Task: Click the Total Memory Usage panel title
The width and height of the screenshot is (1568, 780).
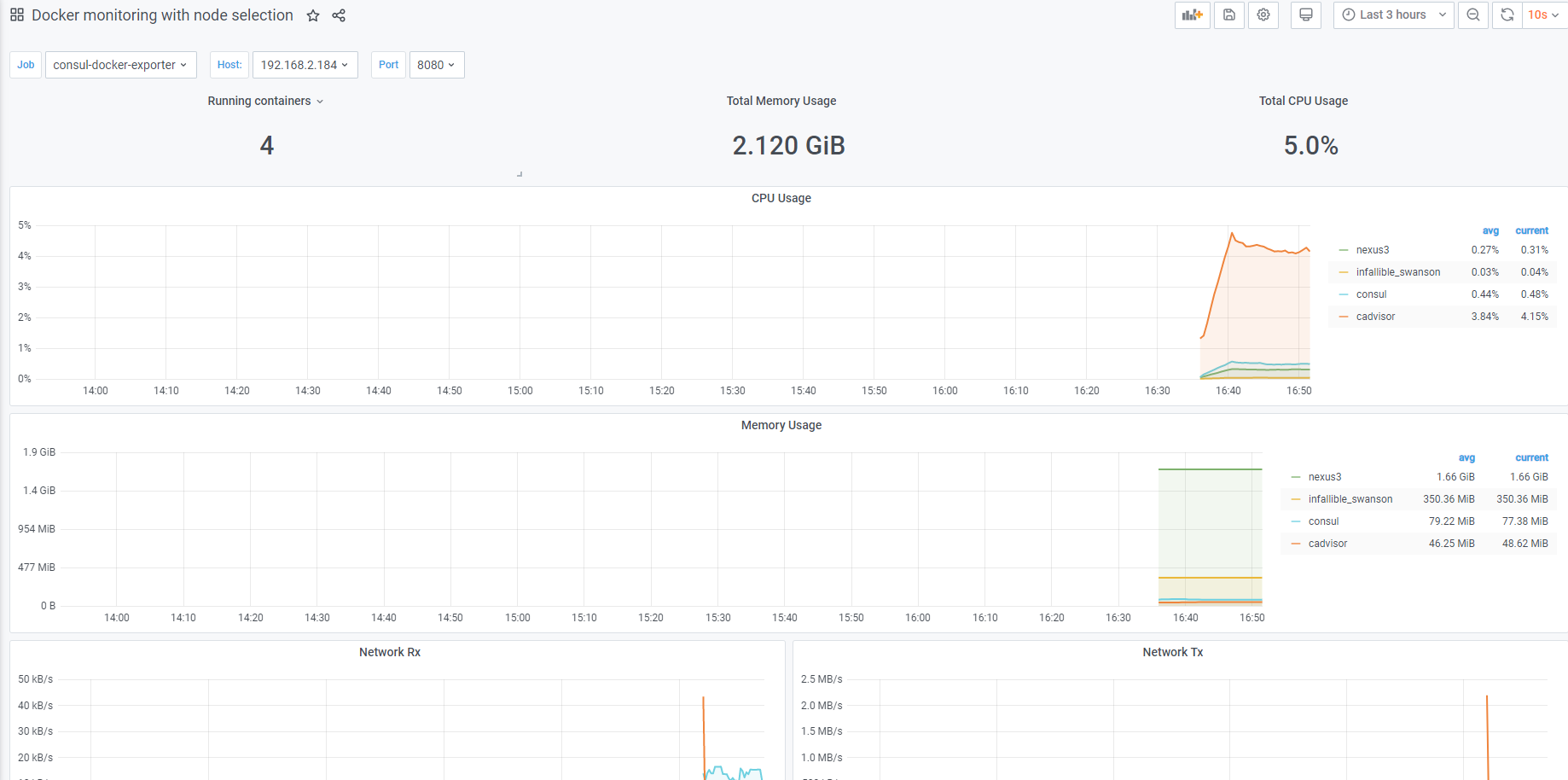Action: (x=781, y=101)
